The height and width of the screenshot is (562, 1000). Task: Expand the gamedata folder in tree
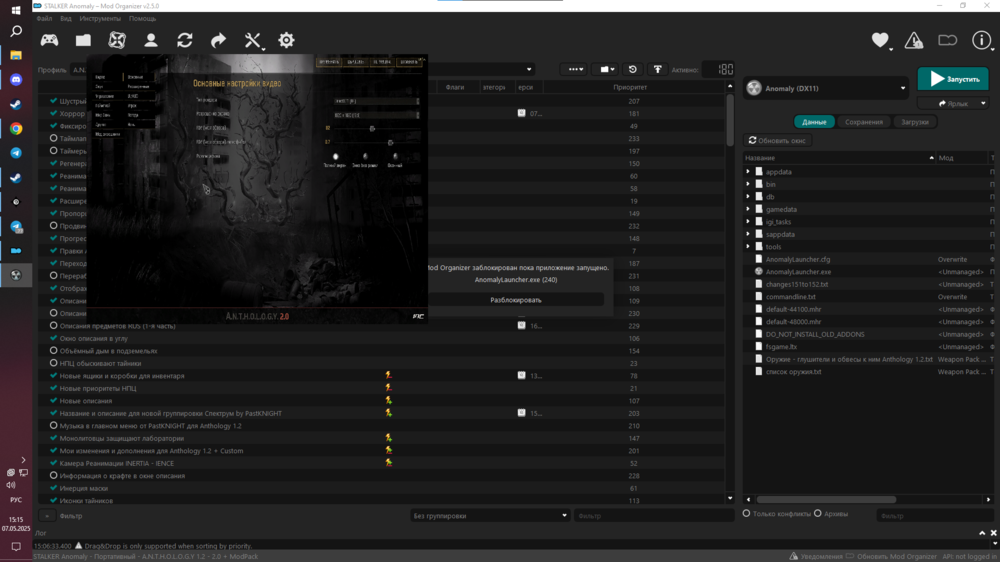(x=748, y=209)
